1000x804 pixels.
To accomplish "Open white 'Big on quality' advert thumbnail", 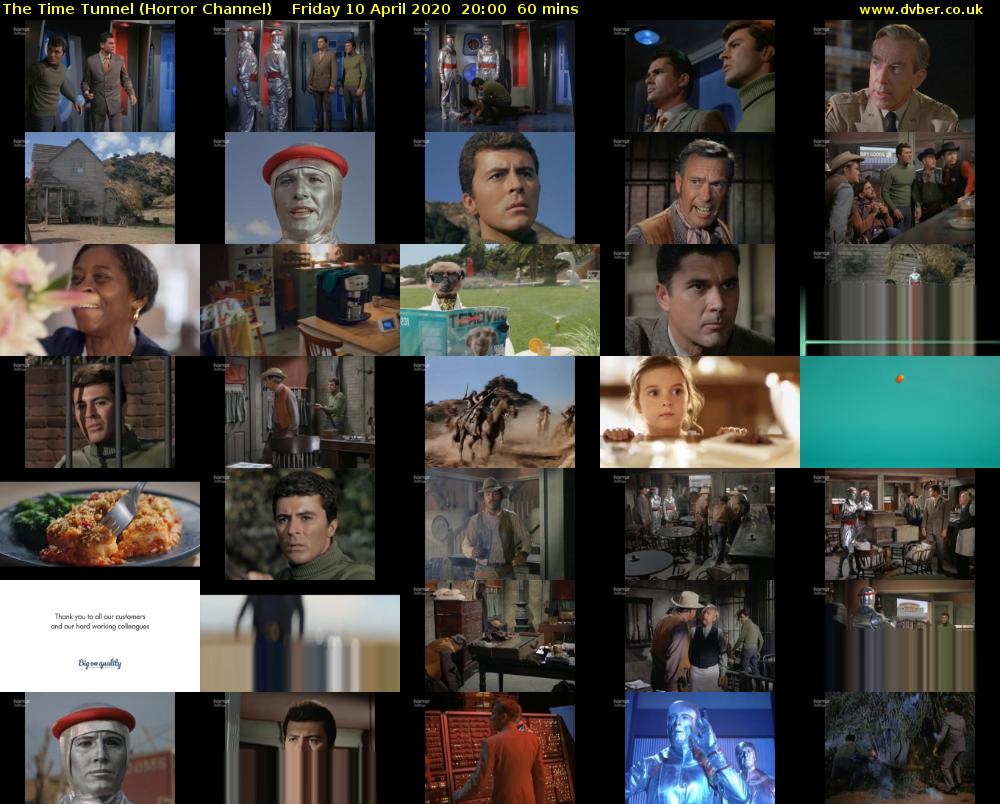I will [x=99, y=636].
